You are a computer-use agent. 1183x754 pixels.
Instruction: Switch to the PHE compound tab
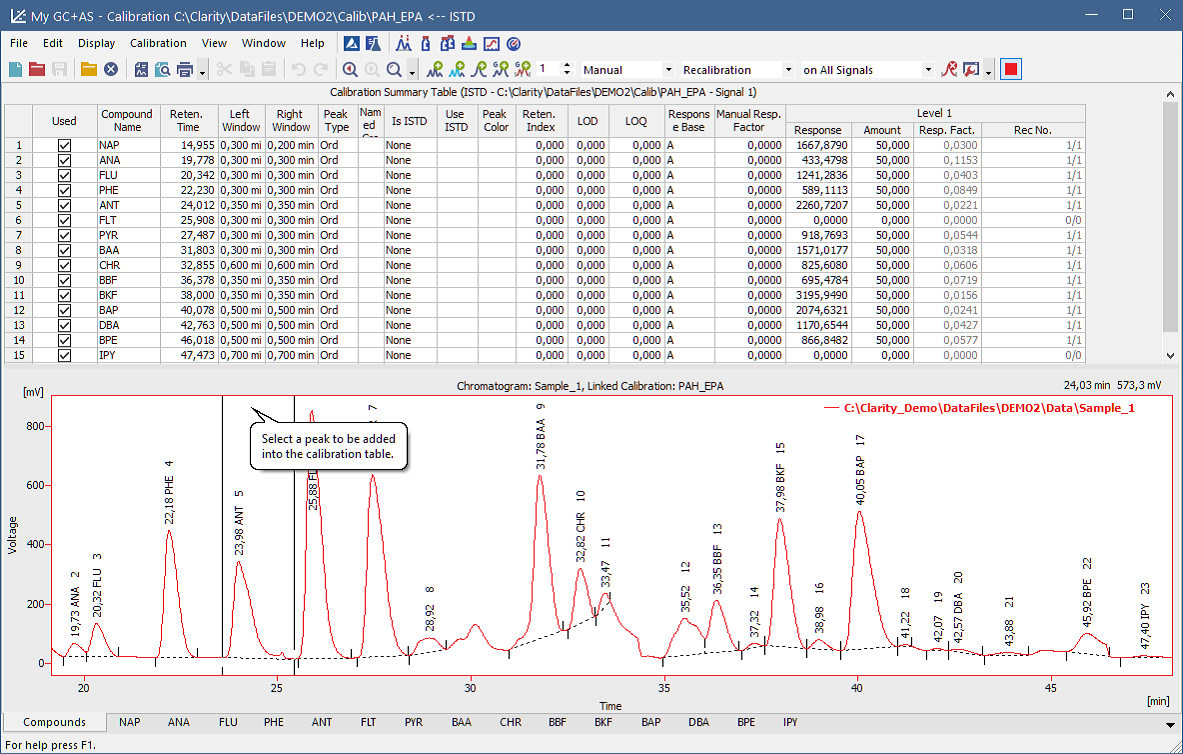[274, 721]
